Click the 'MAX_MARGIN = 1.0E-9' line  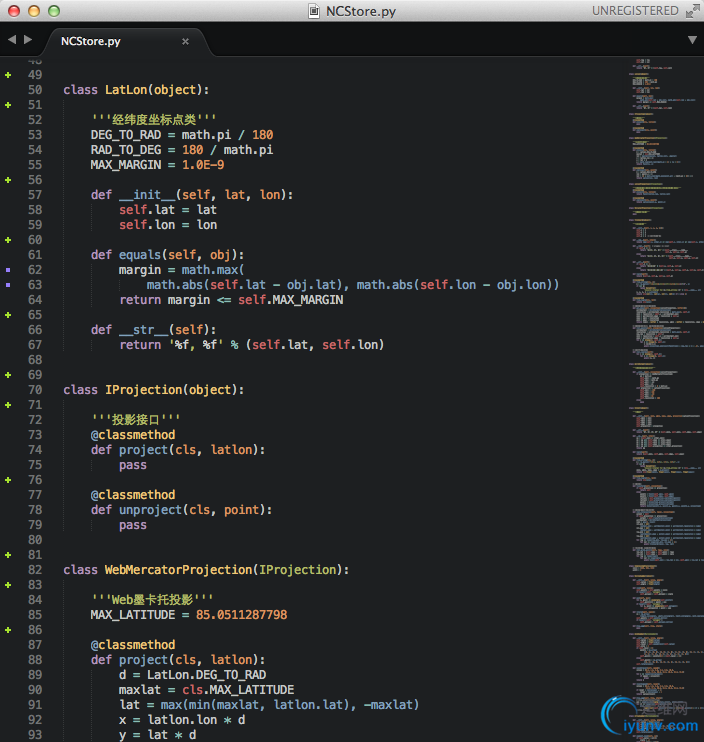click(158, 165)
